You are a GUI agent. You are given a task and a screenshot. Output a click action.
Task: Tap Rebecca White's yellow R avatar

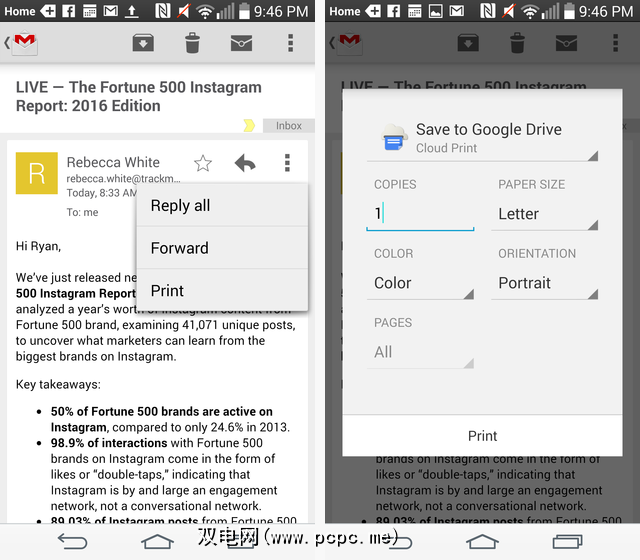pyautogui.click(x=37, y=173)
